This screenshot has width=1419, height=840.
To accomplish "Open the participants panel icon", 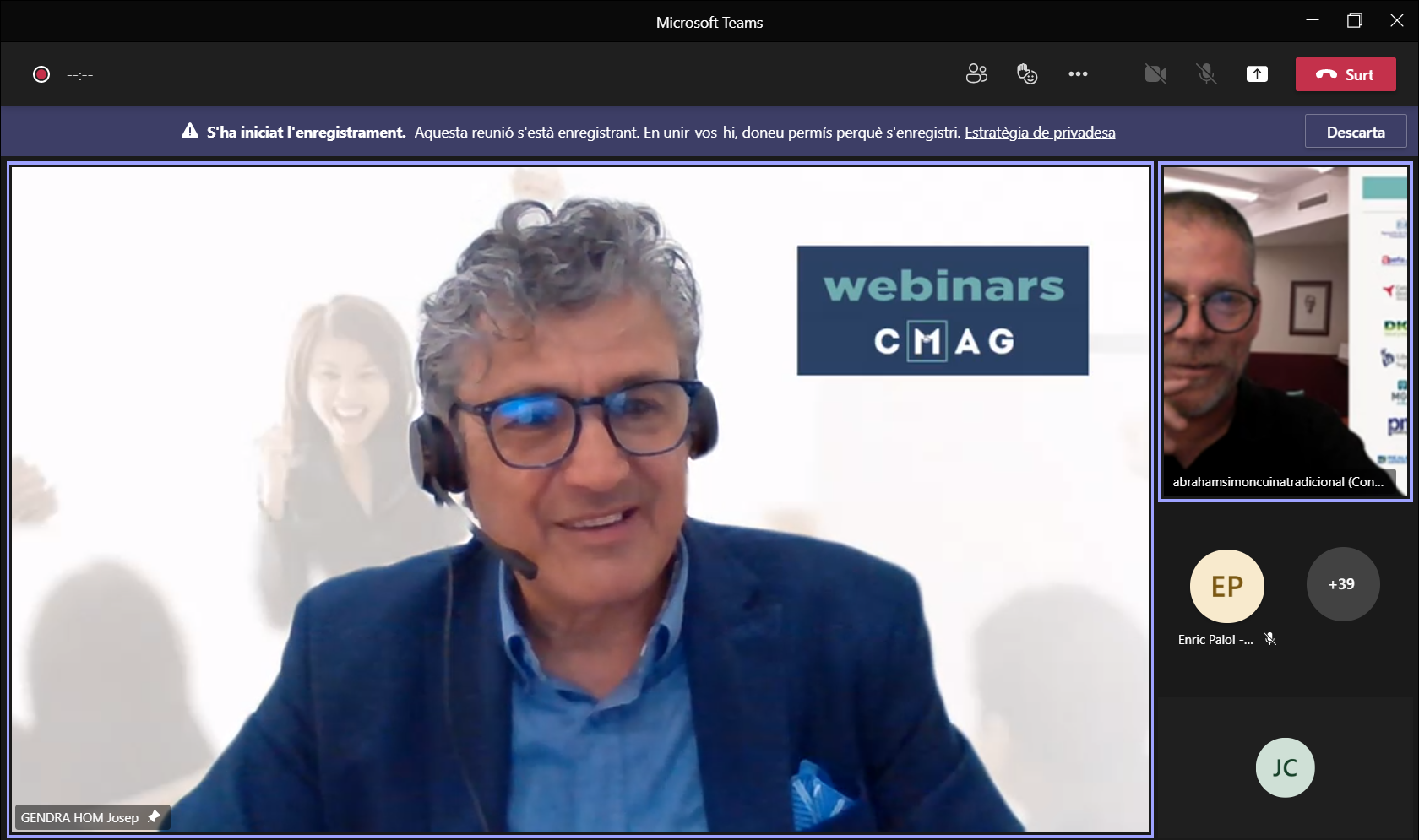I will pos(976,74).
